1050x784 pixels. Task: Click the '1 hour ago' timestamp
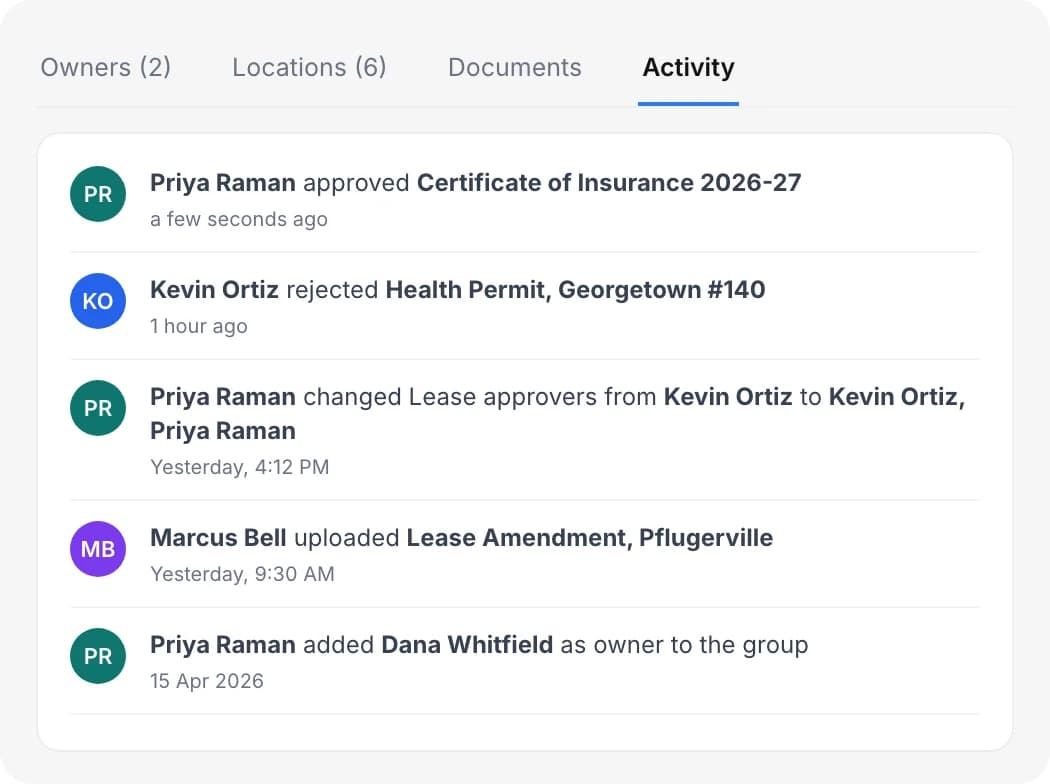click(199, 326)
